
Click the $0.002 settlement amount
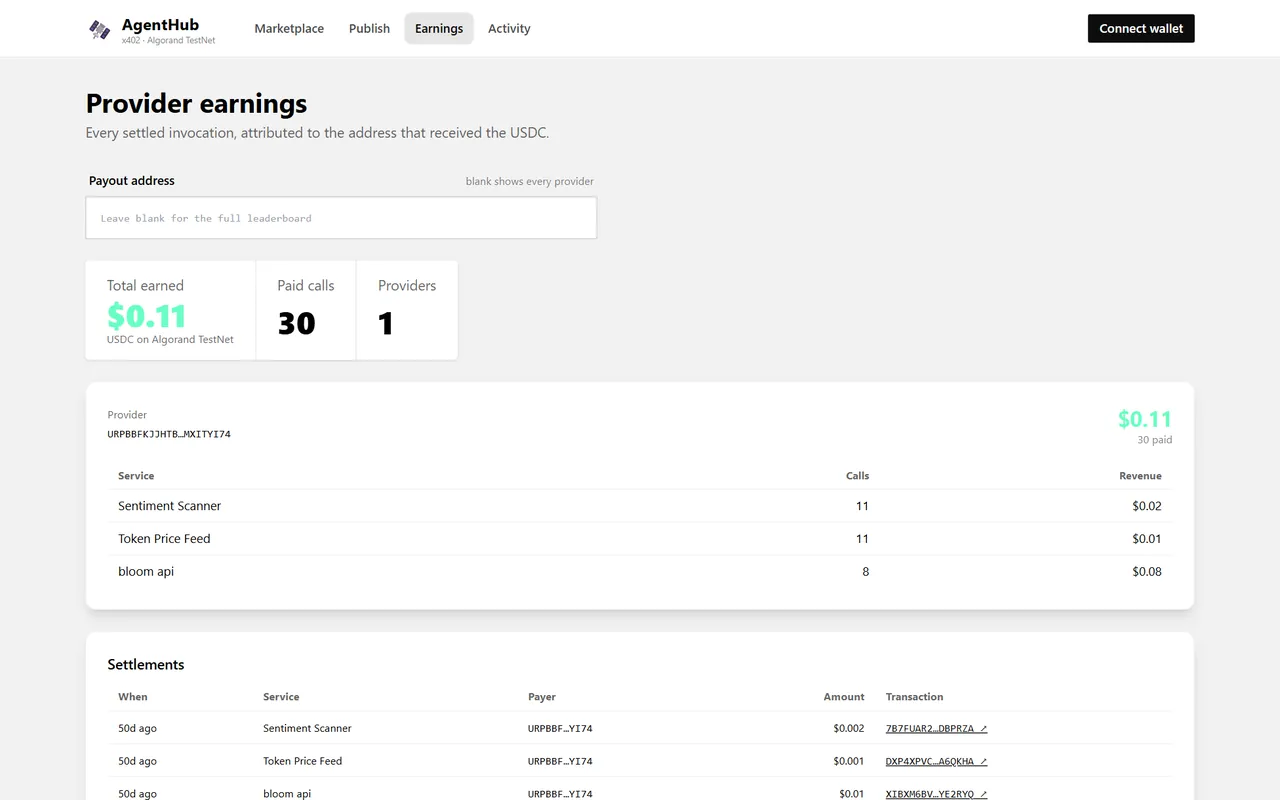click(849, 729)
